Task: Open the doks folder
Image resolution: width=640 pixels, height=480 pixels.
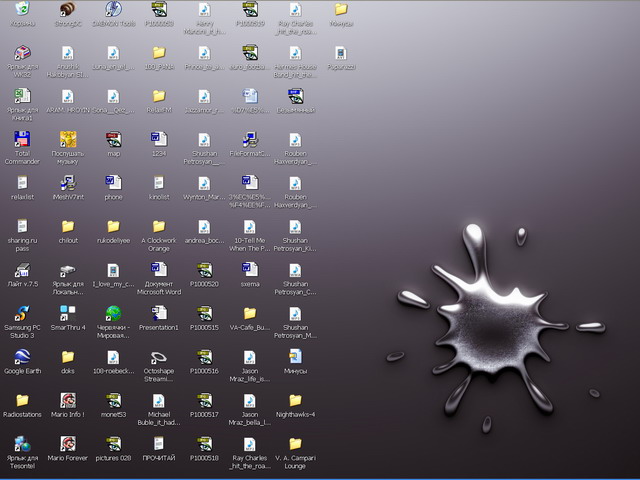Action: tap(68, 357)
